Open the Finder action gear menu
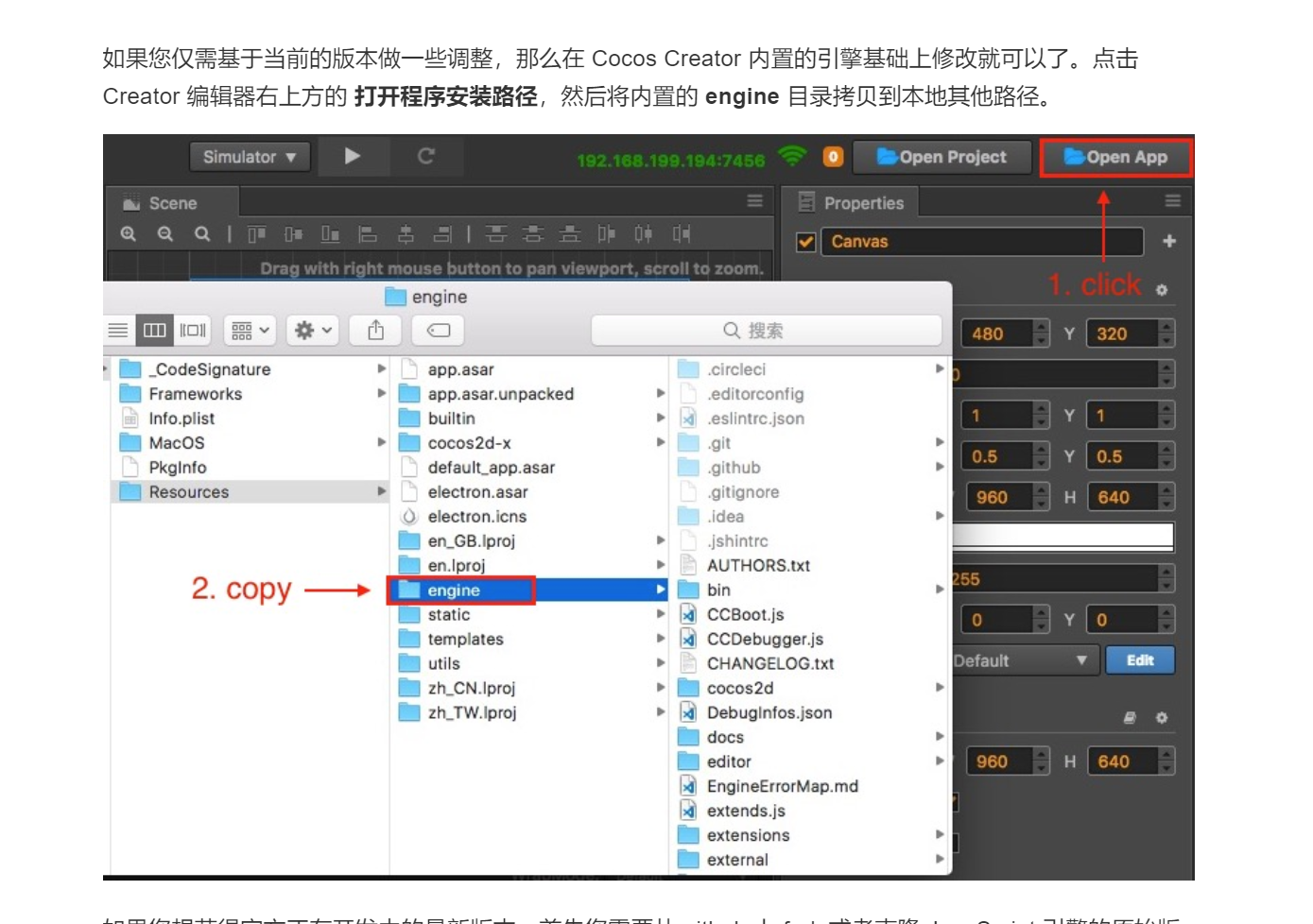This screenshot has height=924, width=1313. tap(313, 330)
